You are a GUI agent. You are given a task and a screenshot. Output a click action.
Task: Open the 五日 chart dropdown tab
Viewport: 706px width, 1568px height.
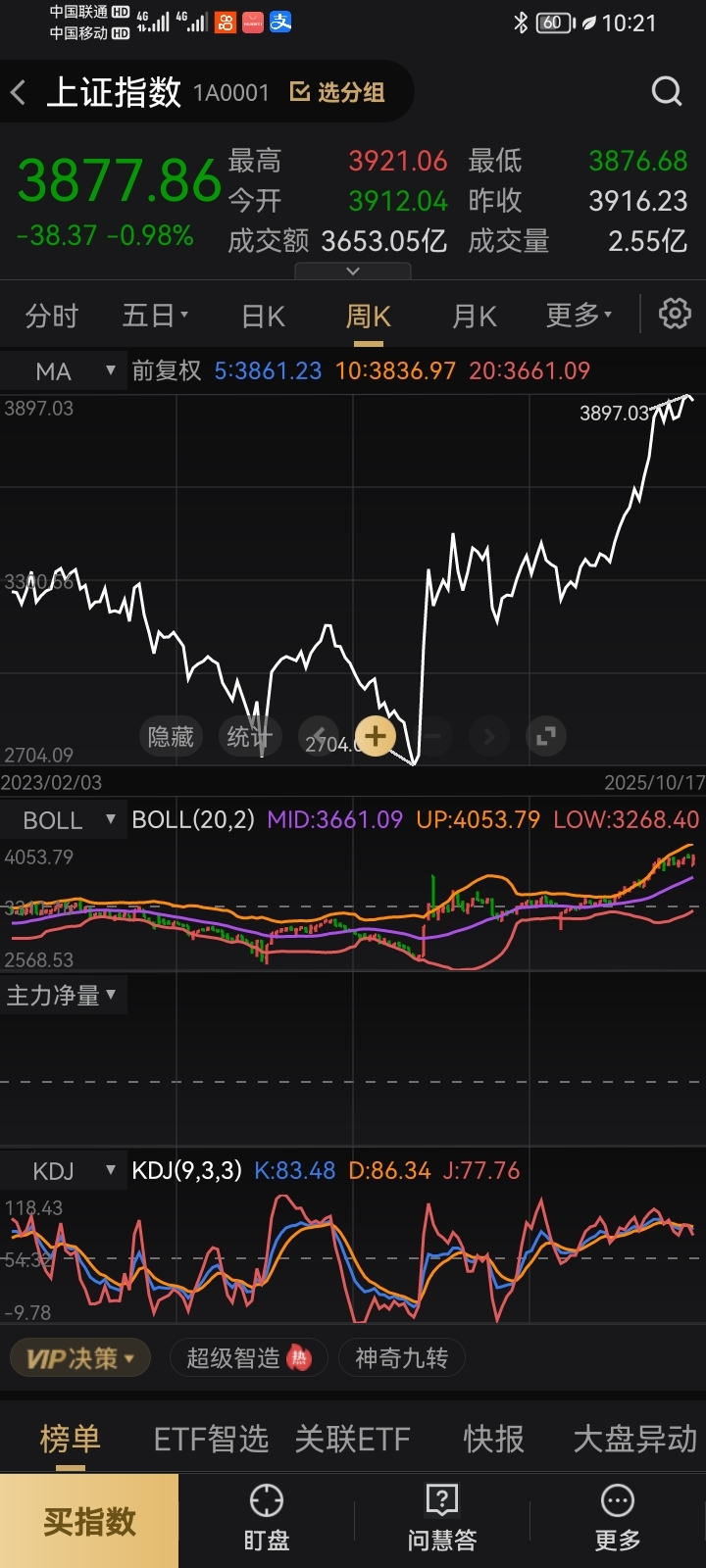155,316
